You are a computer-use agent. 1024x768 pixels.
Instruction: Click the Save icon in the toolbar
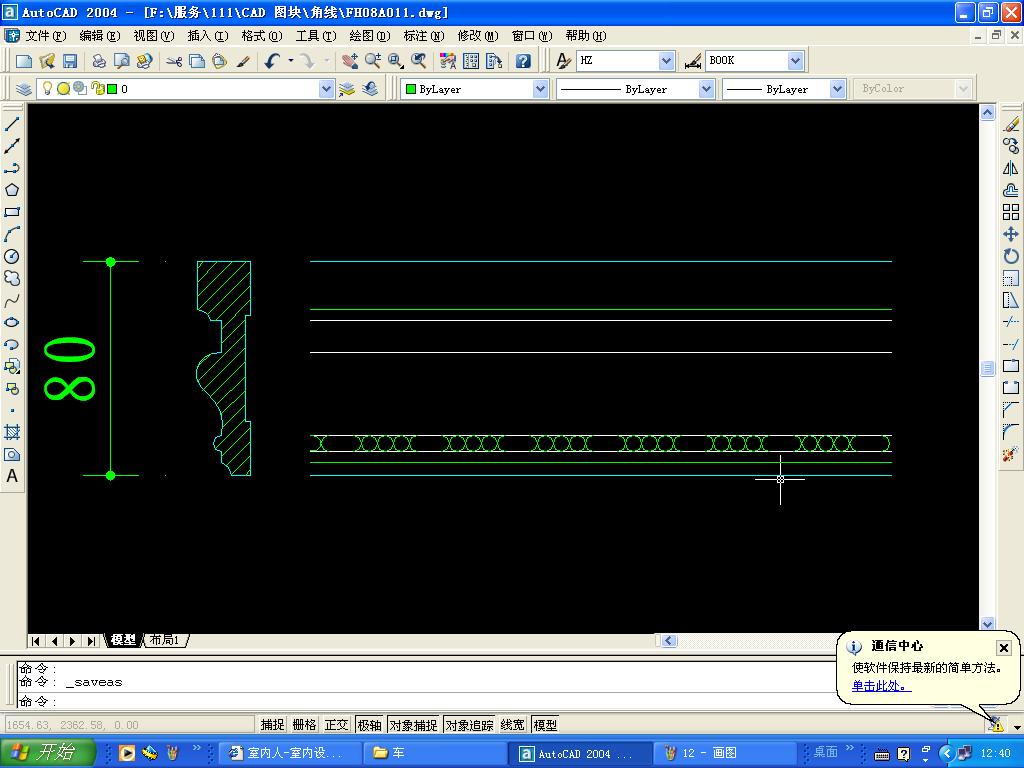coord(70,61)
